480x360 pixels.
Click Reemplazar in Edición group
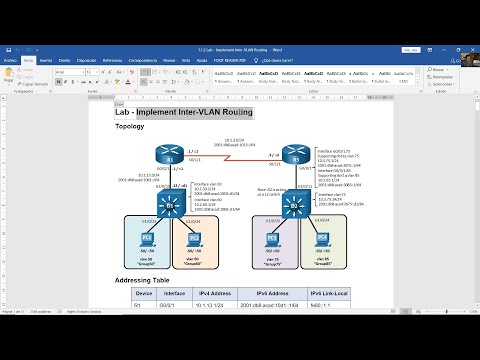point(440,77)
